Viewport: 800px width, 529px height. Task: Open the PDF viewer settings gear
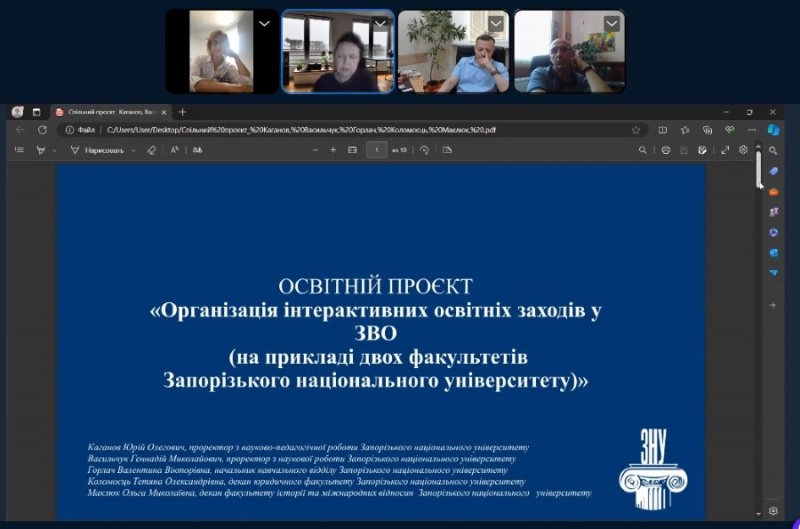point(743,150)
